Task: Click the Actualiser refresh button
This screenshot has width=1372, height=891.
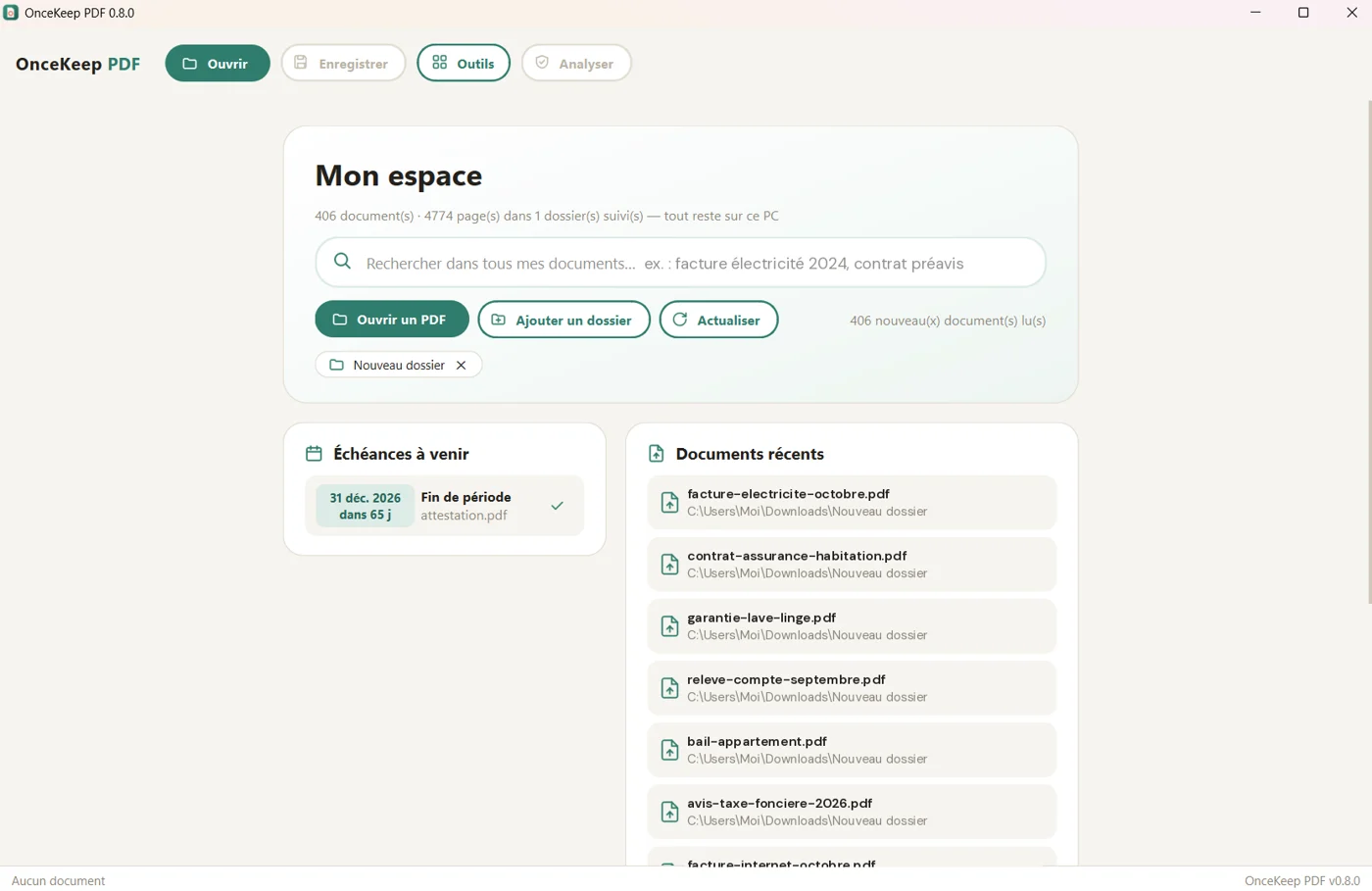Action: (718, 320)
